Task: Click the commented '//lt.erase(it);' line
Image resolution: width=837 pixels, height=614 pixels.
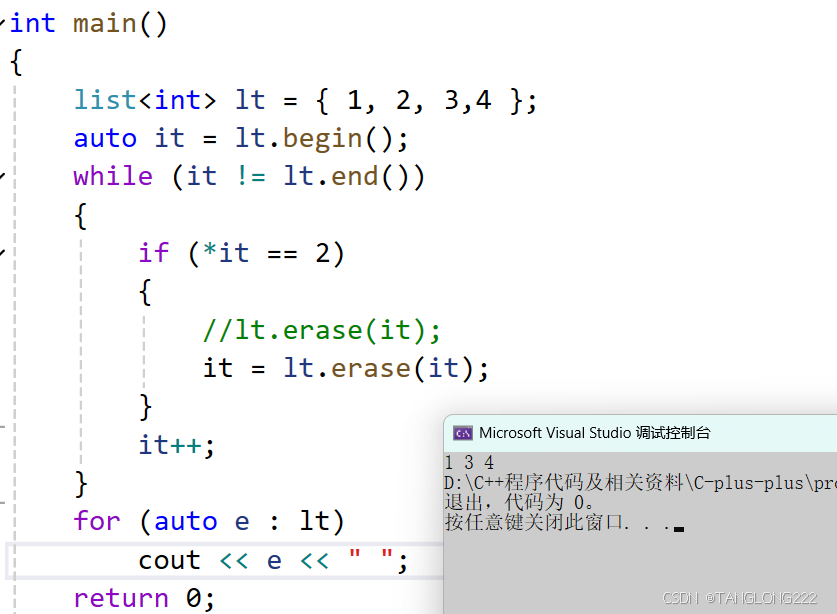Action: 322,330
